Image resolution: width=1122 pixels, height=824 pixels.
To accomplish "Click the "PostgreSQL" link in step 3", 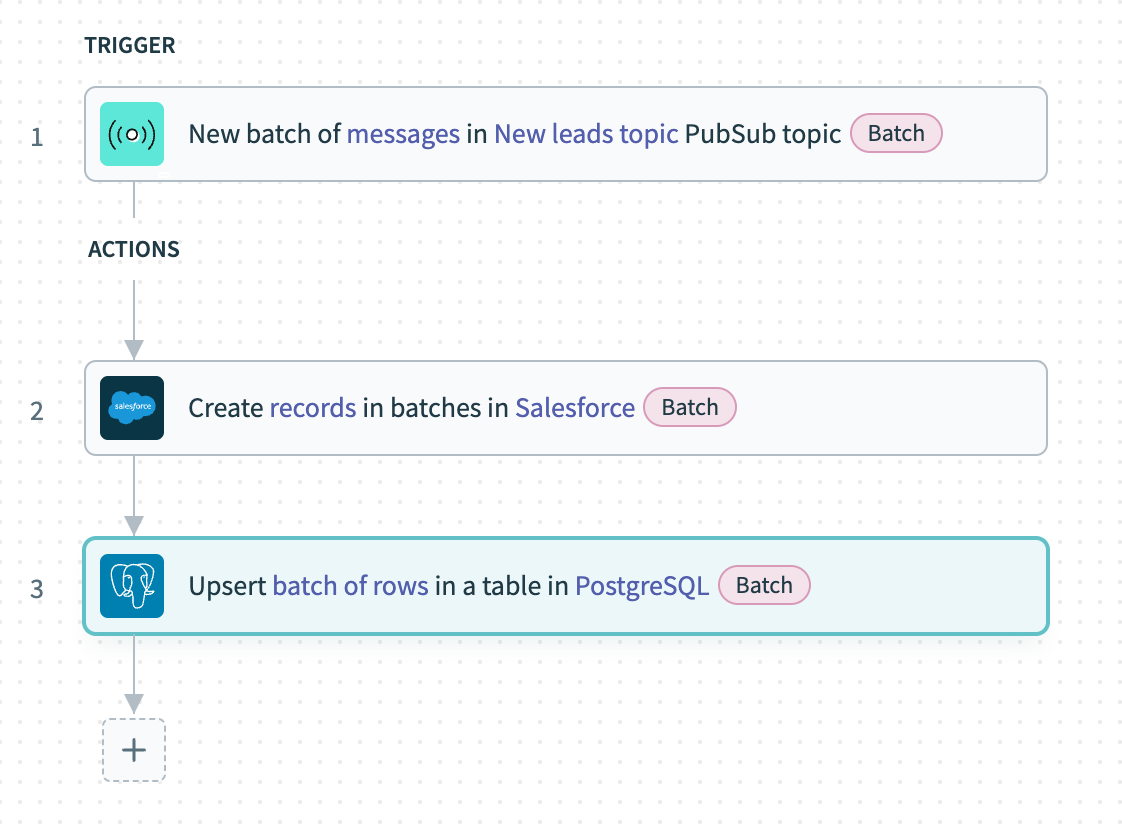I will coord(642,586).
